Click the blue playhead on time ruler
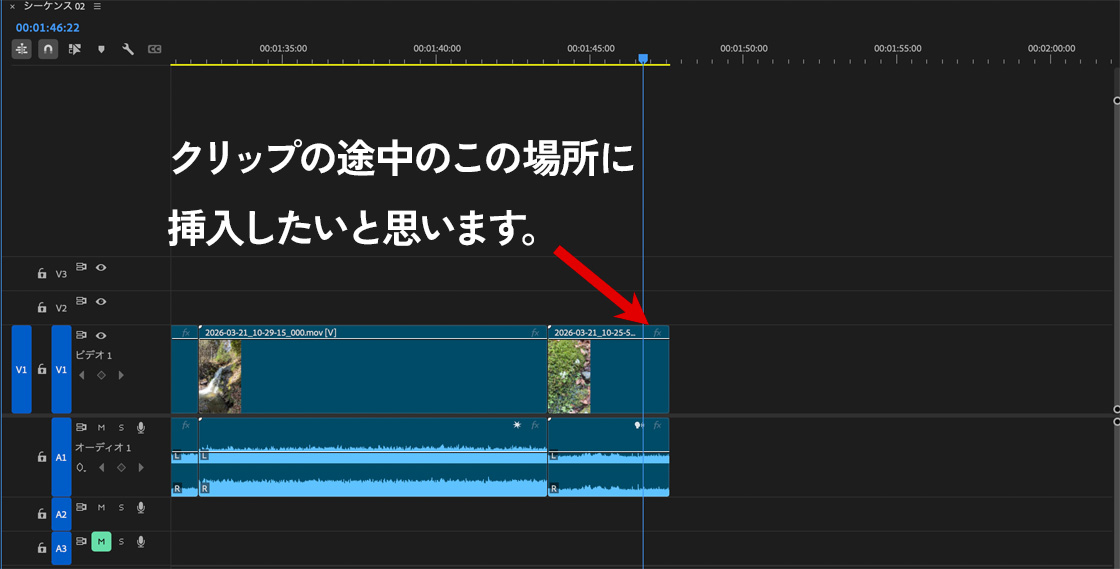 (x=643, y=59)
